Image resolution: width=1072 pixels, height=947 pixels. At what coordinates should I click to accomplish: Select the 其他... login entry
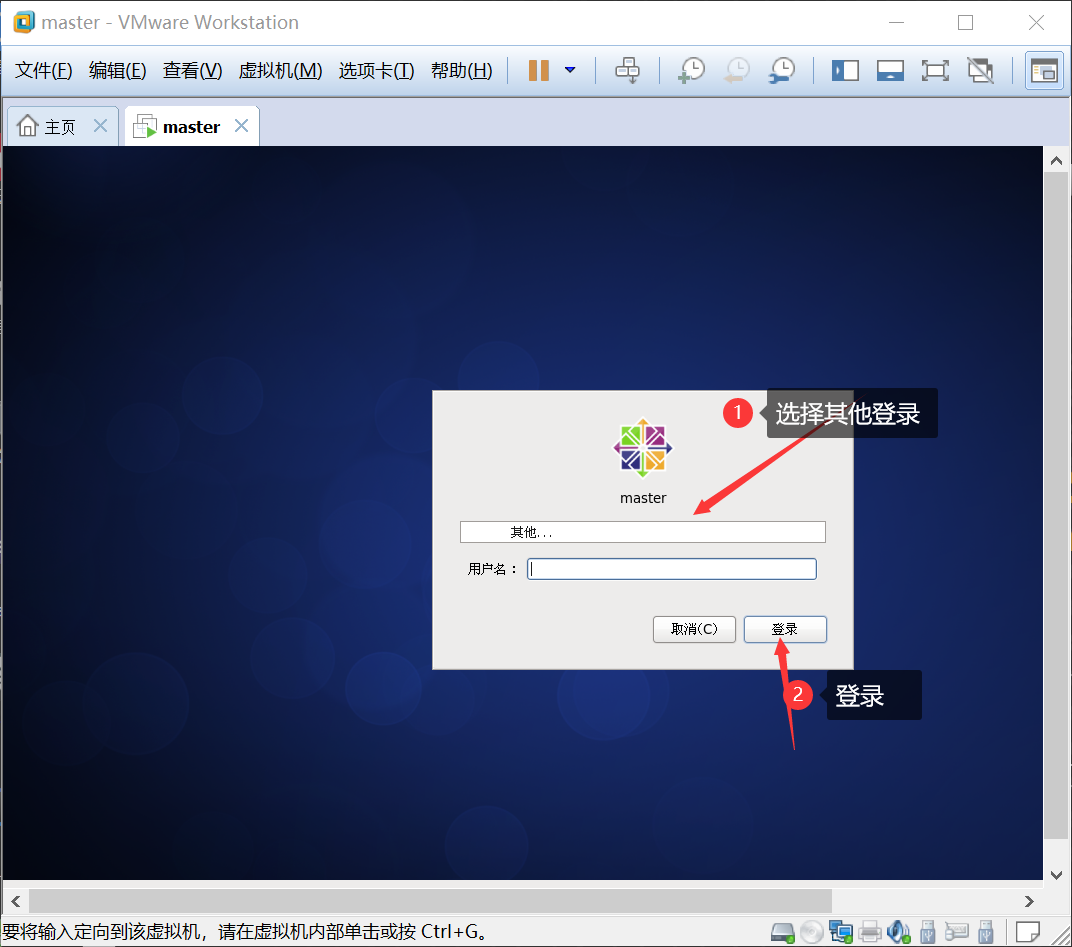643,532
